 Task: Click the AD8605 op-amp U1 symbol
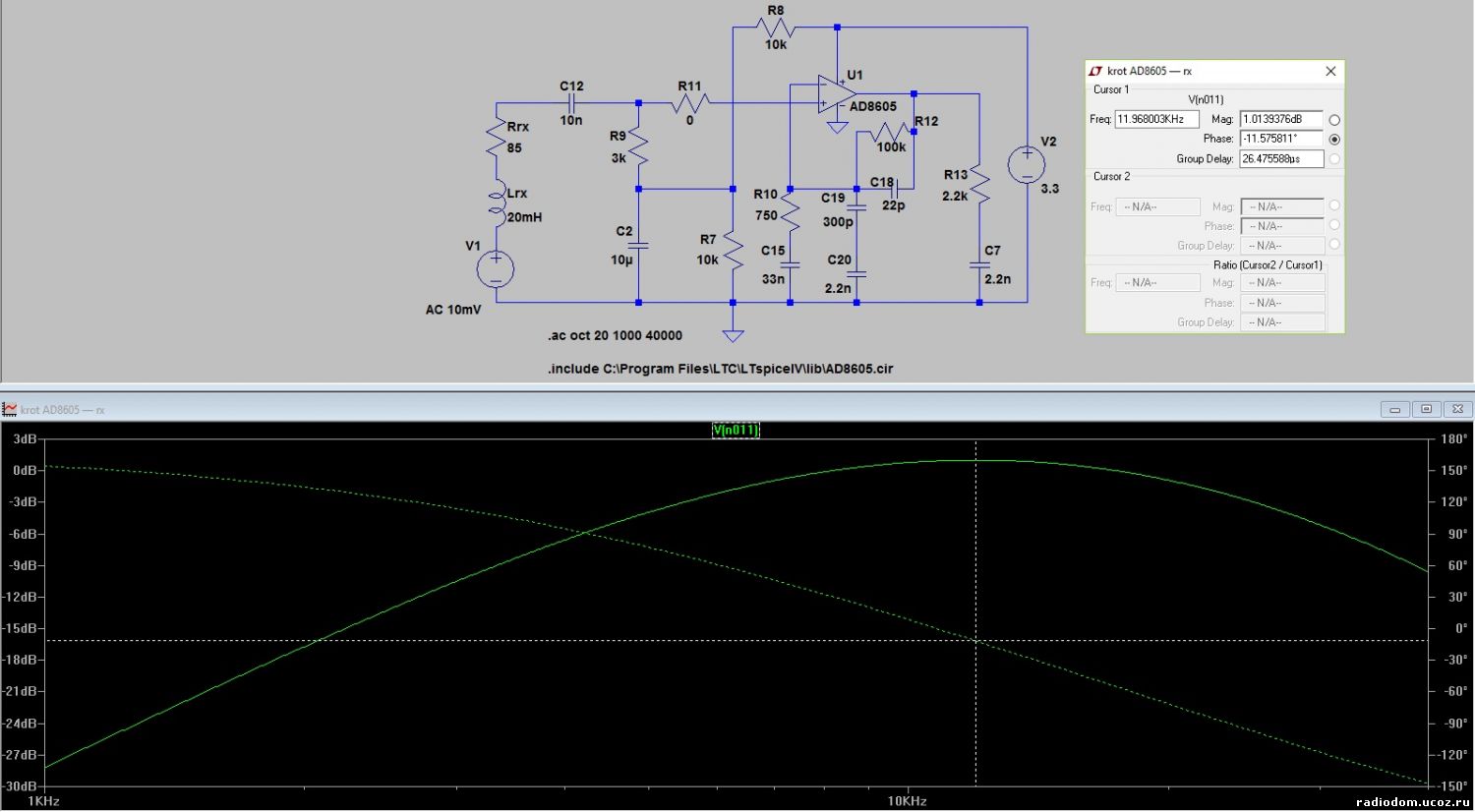(837, 94)
